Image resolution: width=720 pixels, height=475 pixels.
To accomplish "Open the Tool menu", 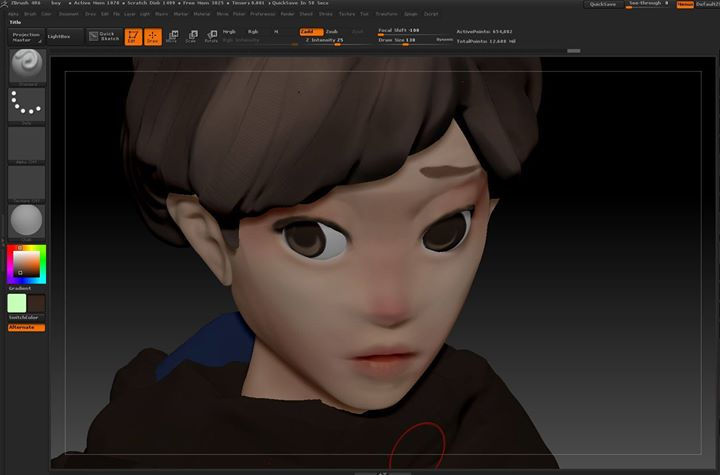I will [x=364, y=14].
